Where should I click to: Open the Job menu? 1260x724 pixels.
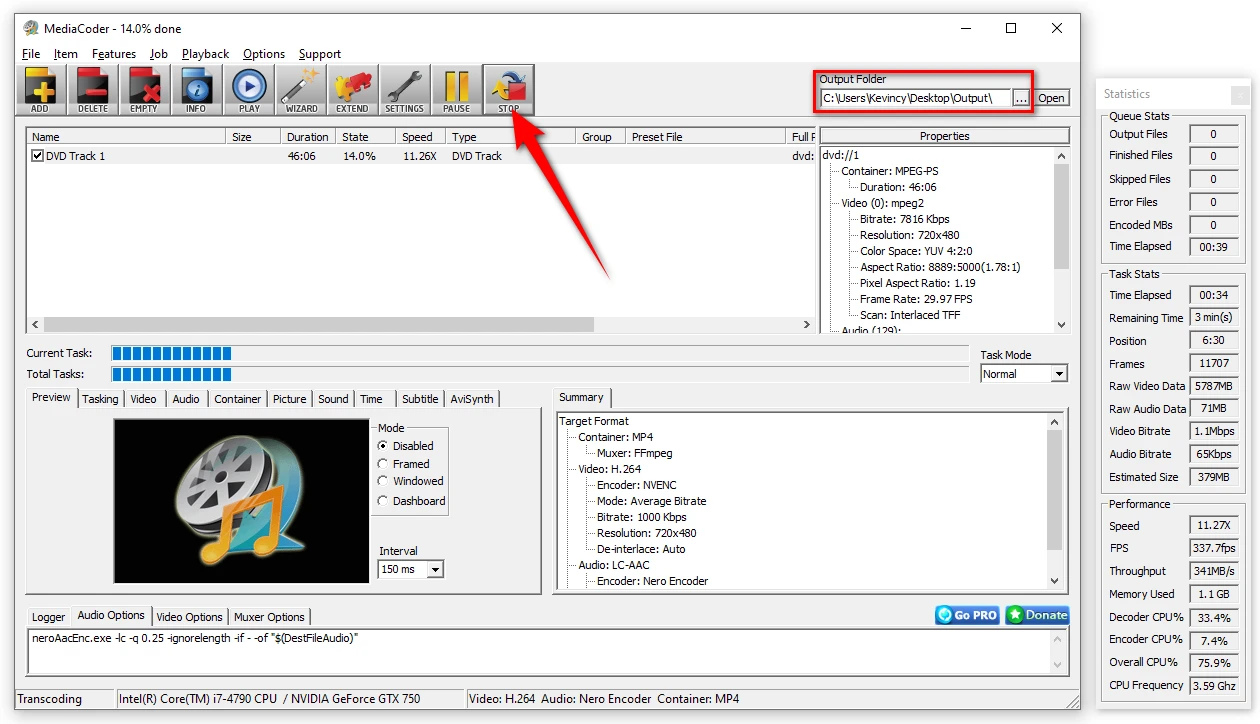click(159, 54)
